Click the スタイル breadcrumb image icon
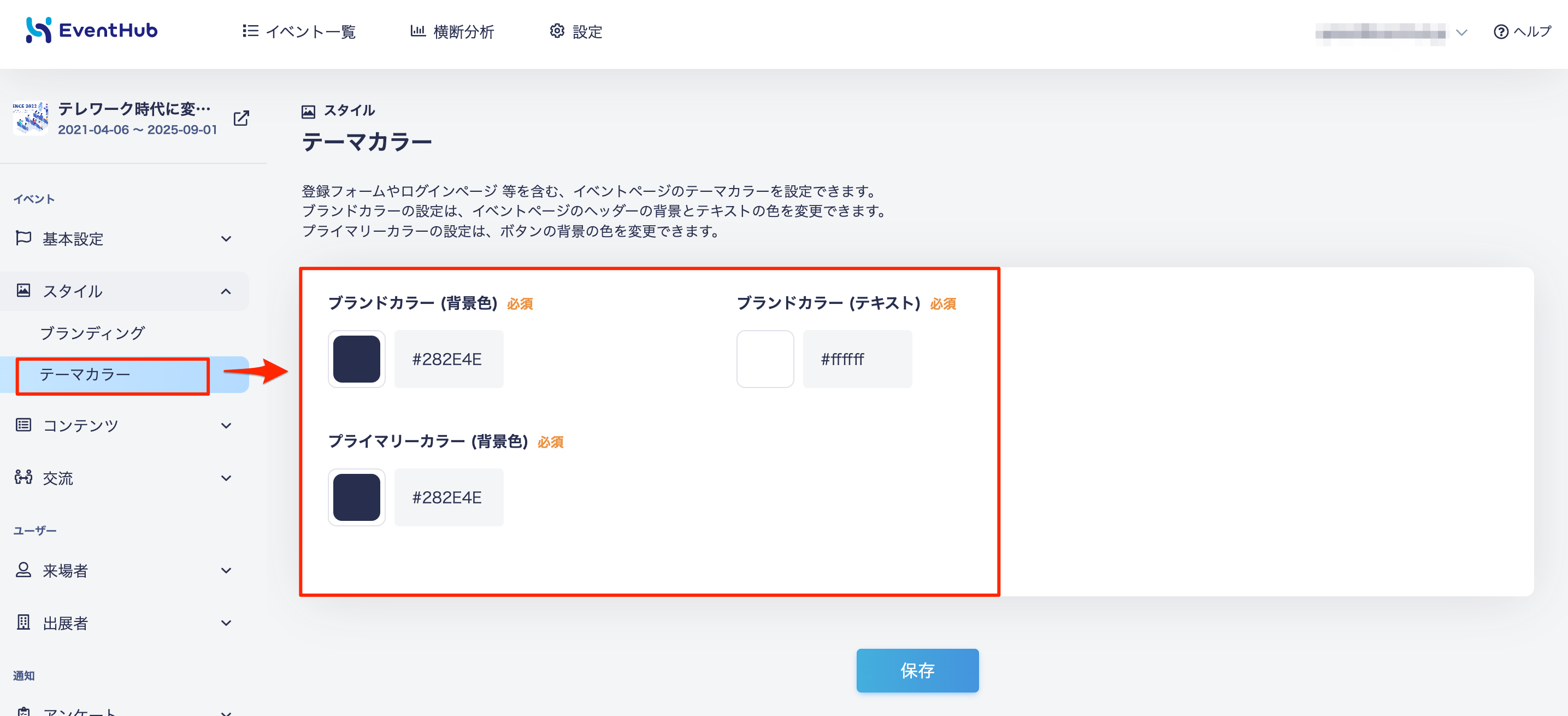The image size is (1568, 716). tap(309, 111)
